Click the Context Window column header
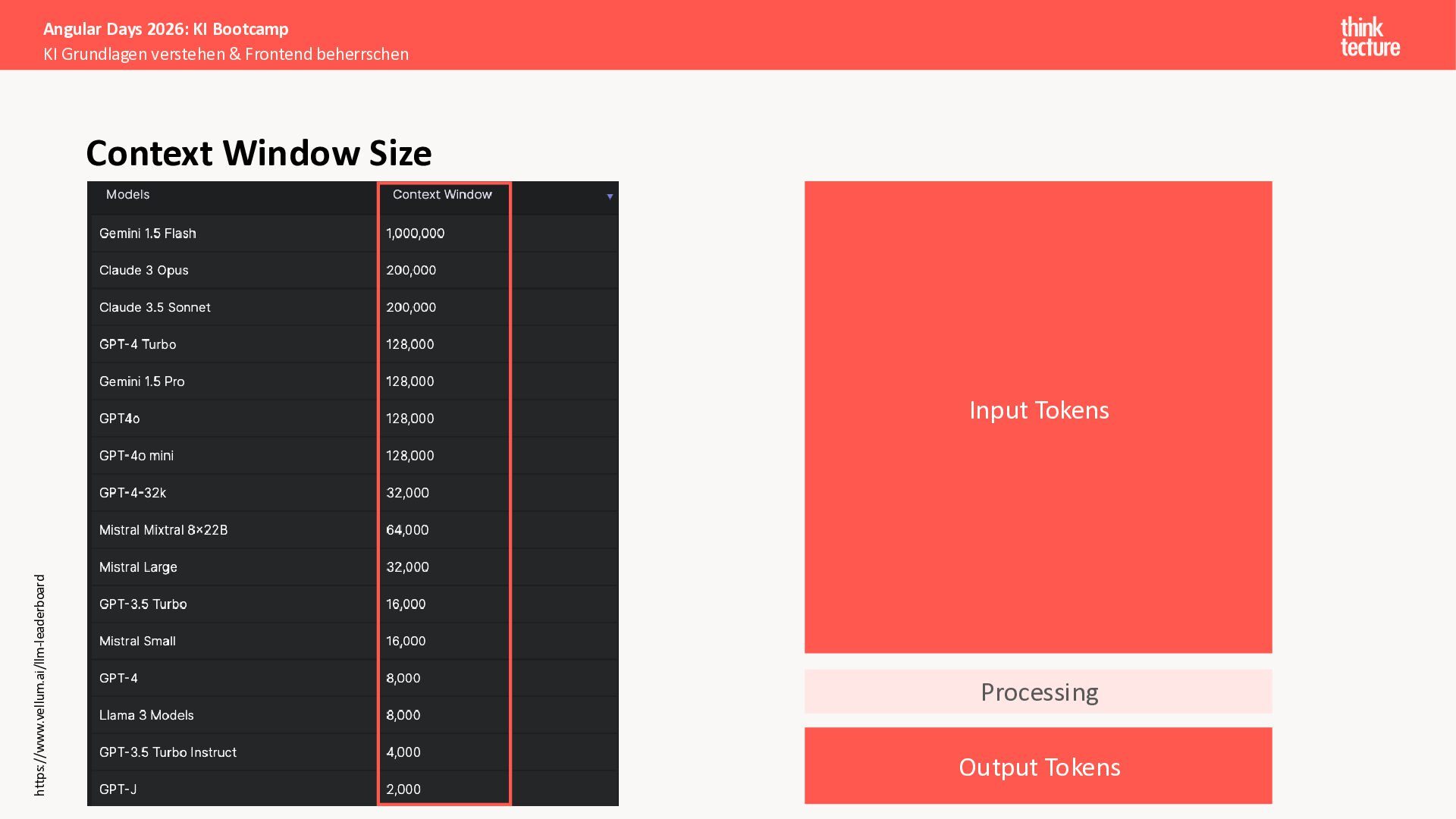 (x=442, y=195)
